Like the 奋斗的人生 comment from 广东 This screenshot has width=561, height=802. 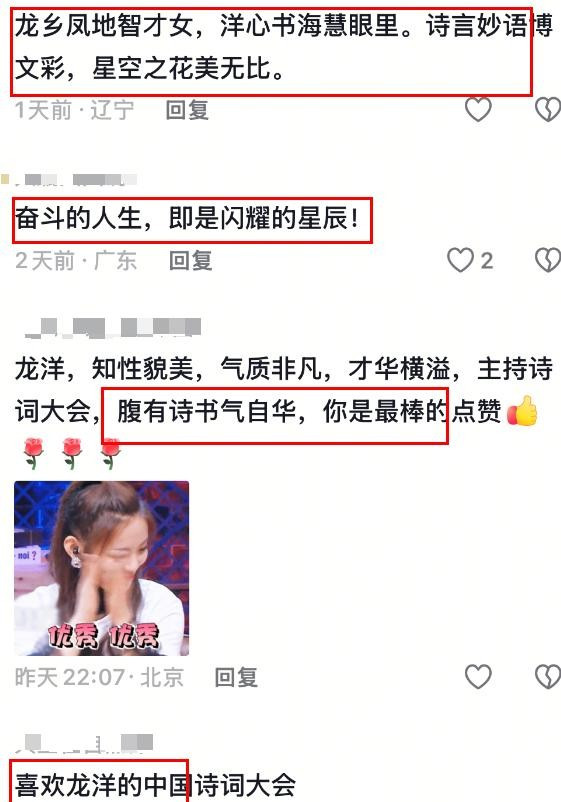(x=460, y=260)
